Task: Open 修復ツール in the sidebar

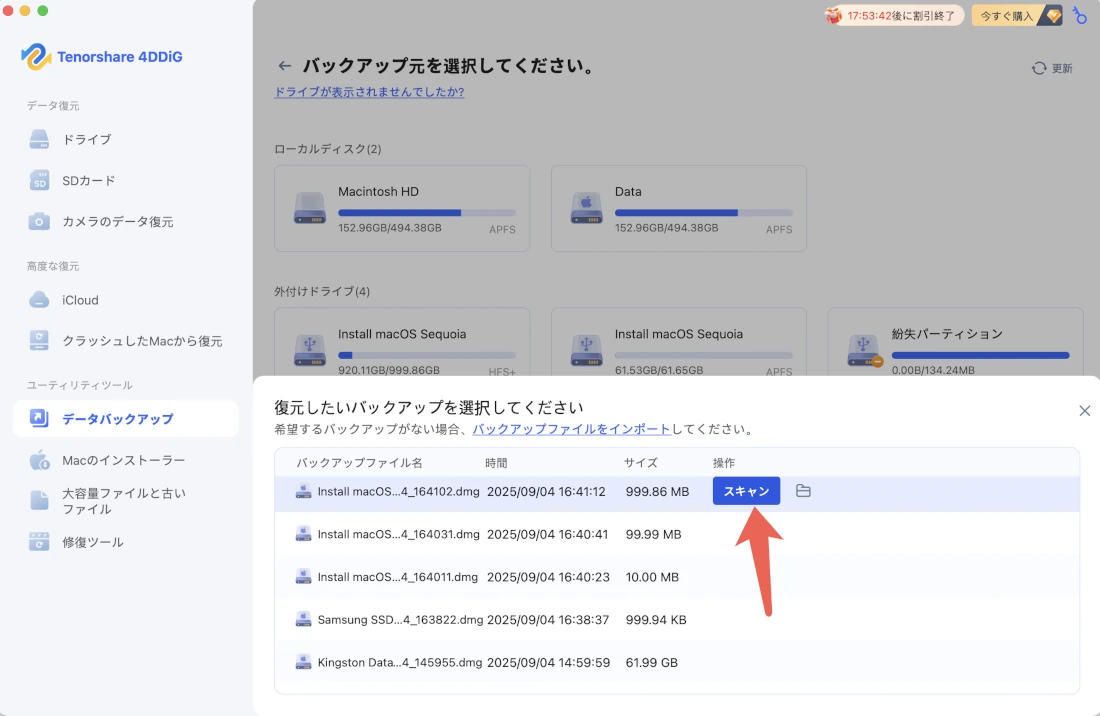Action: tap(125, 542)
